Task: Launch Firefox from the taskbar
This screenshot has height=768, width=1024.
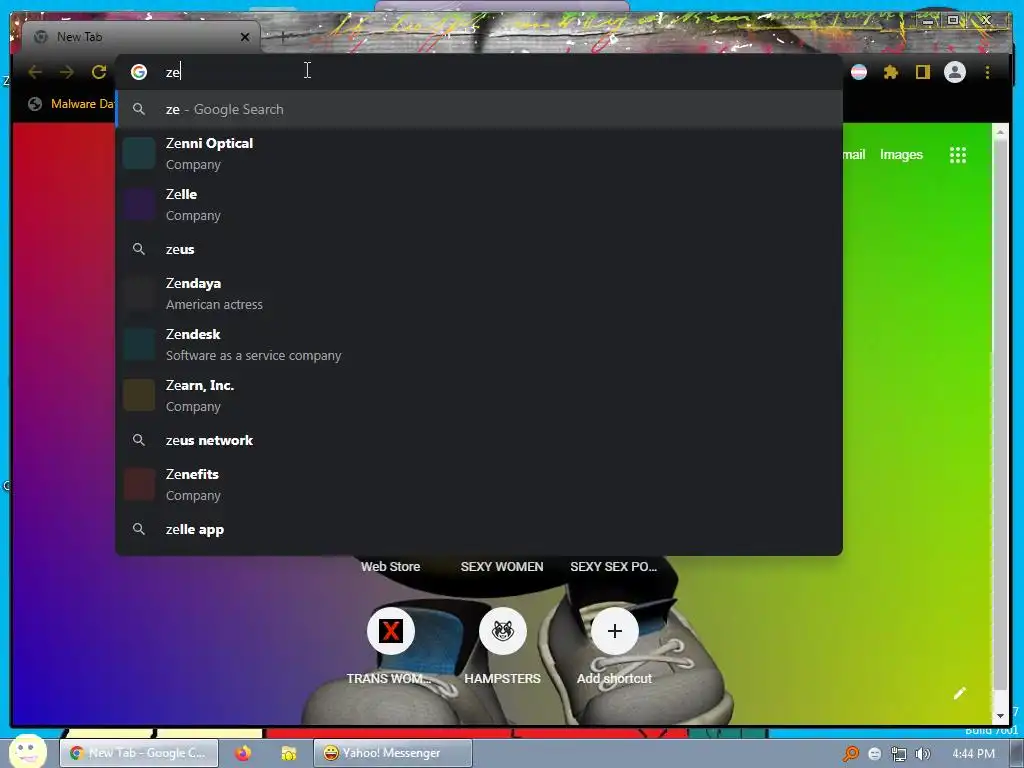Action: point(243,753)
